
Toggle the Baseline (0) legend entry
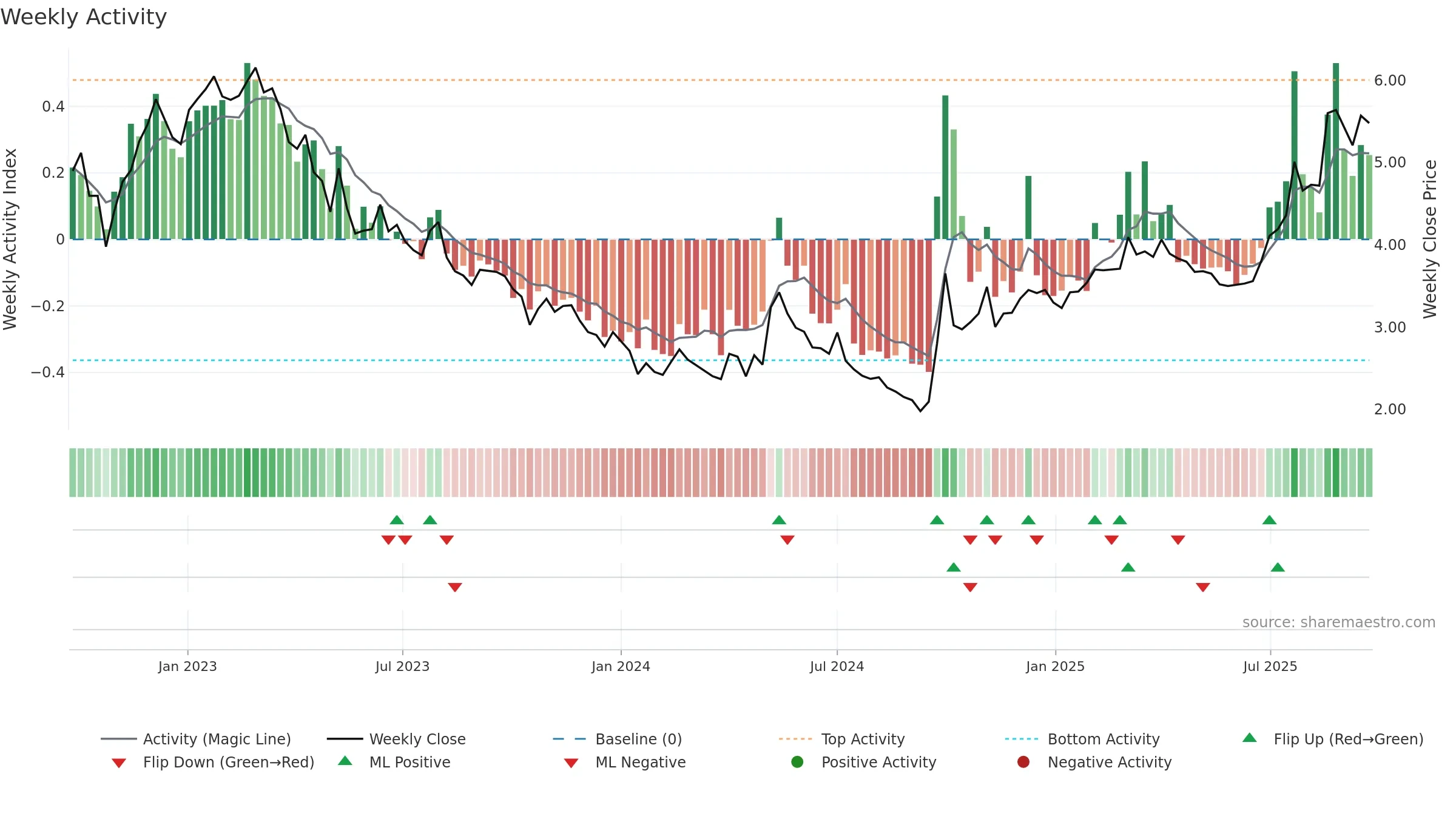618,739
